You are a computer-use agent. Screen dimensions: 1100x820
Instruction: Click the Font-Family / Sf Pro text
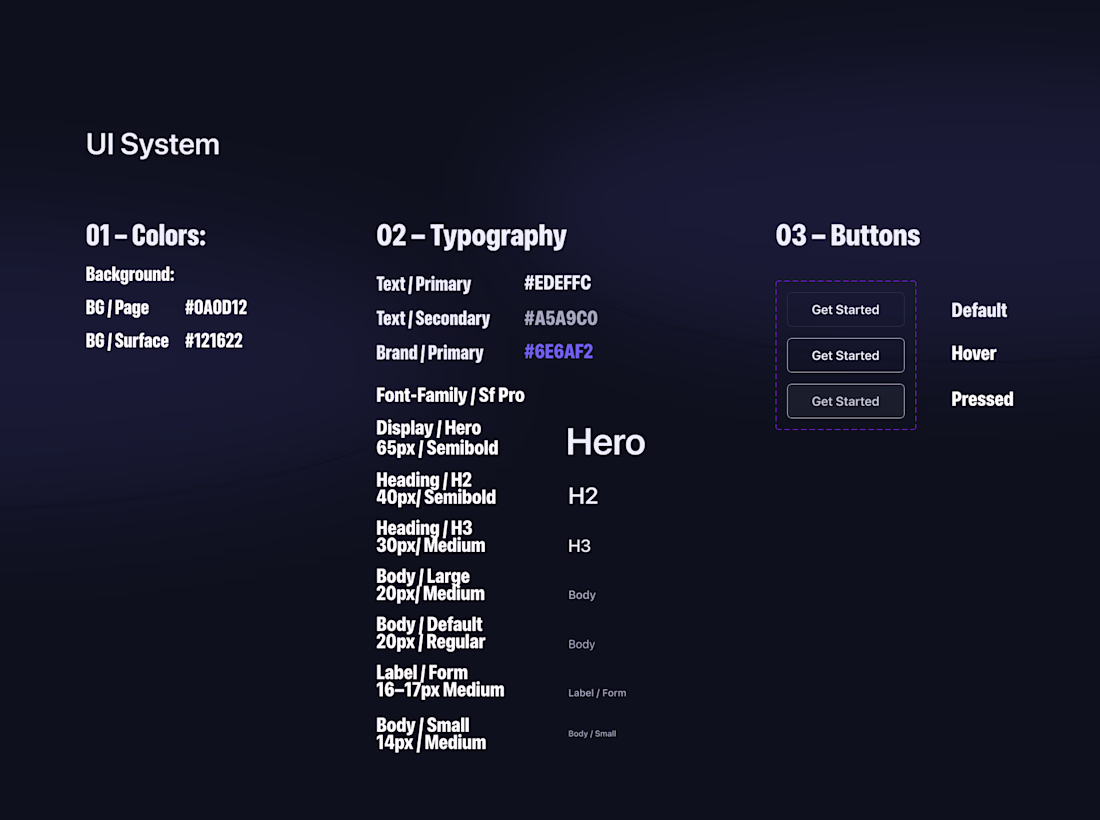click(450, 395)
